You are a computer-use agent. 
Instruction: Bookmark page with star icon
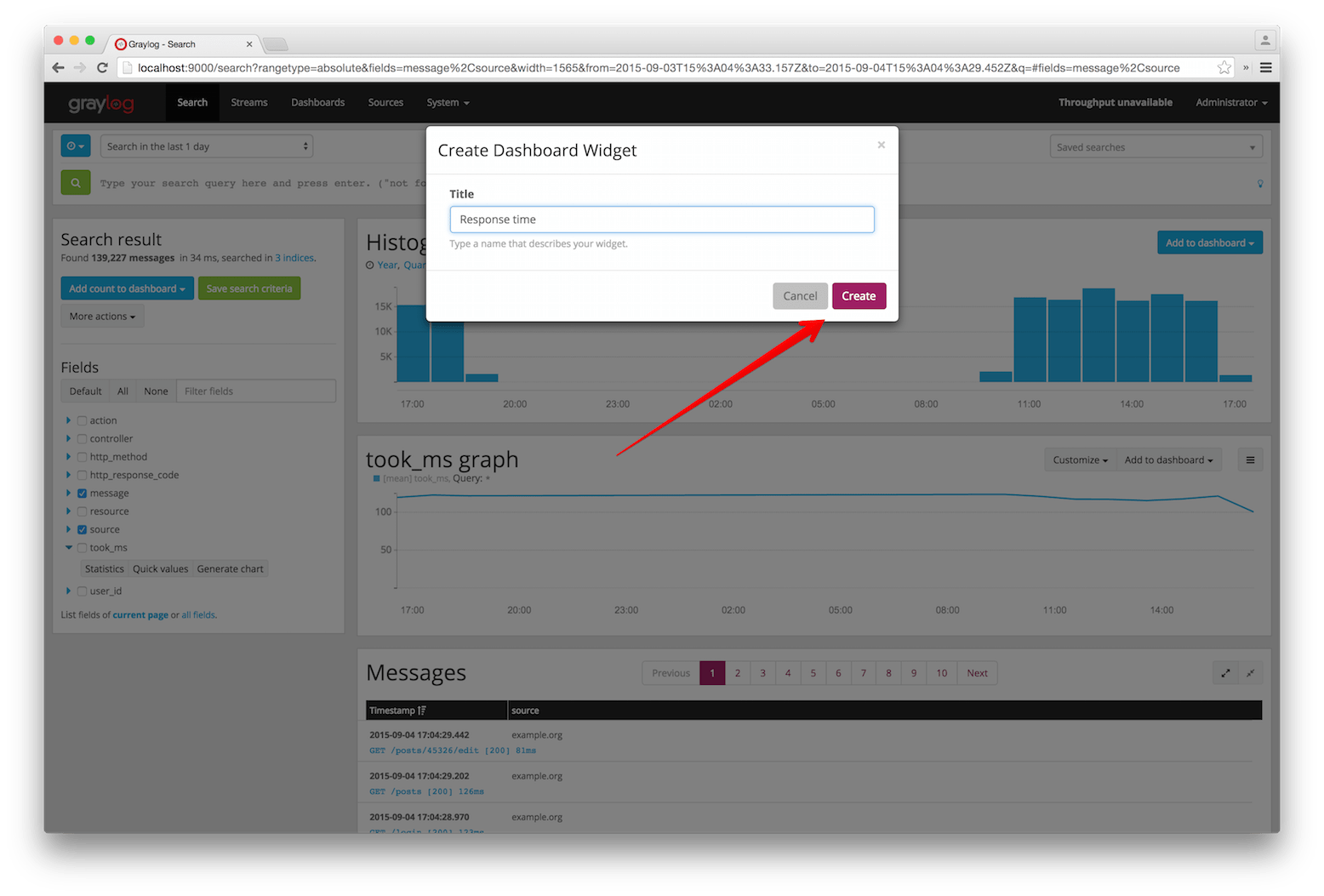pyautogui.click(x=1224, y=68)
